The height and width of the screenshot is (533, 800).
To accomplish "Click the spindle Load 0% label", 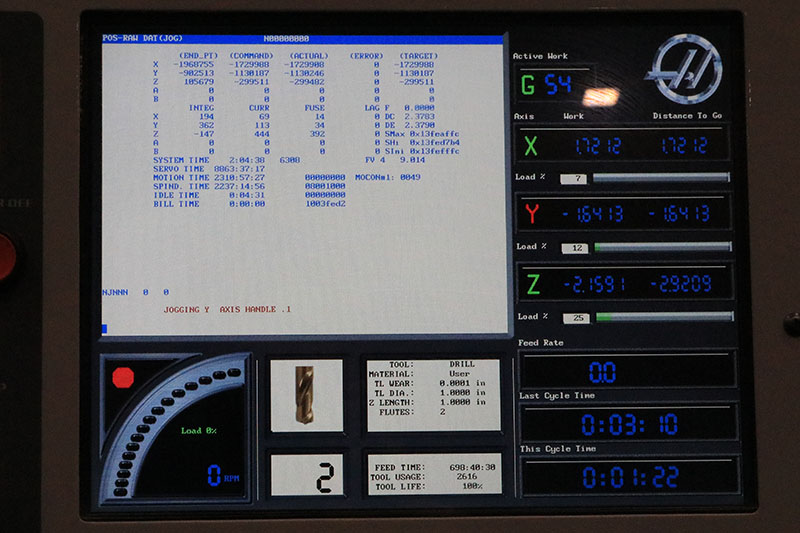I will coord(198,430).
